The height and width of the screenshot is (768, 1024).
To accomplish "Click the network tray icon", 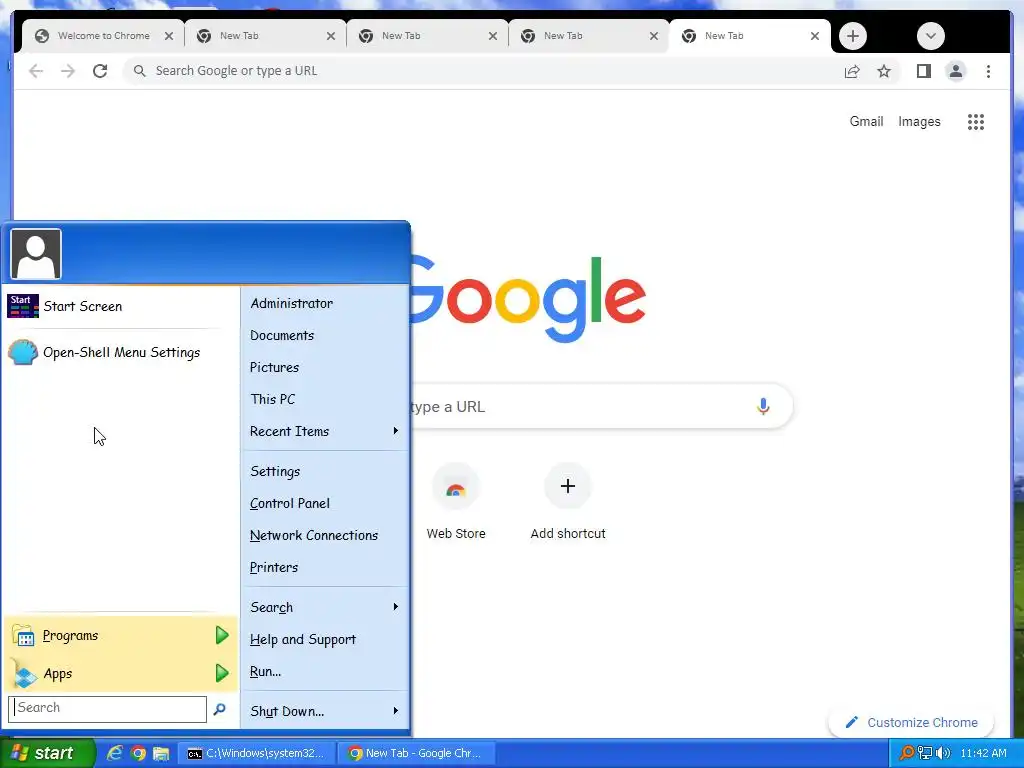I will click(x=925, y=753).
